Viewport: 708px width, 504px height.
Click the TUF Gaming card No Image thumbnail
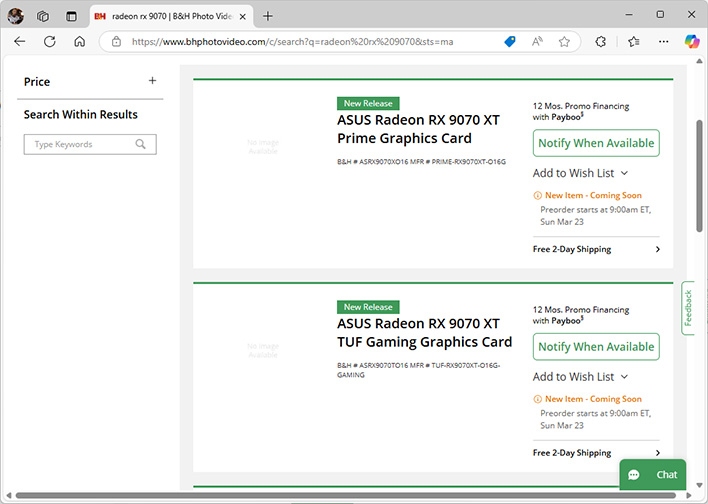[x=263, y=350]
